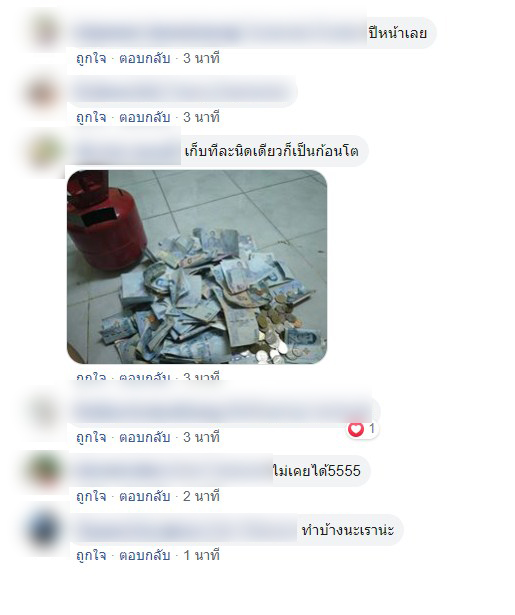Image resolution: width=515 pixels, height=615 pixels.
Task: Open the photo commenter's avatar
Action: point(46,152)
